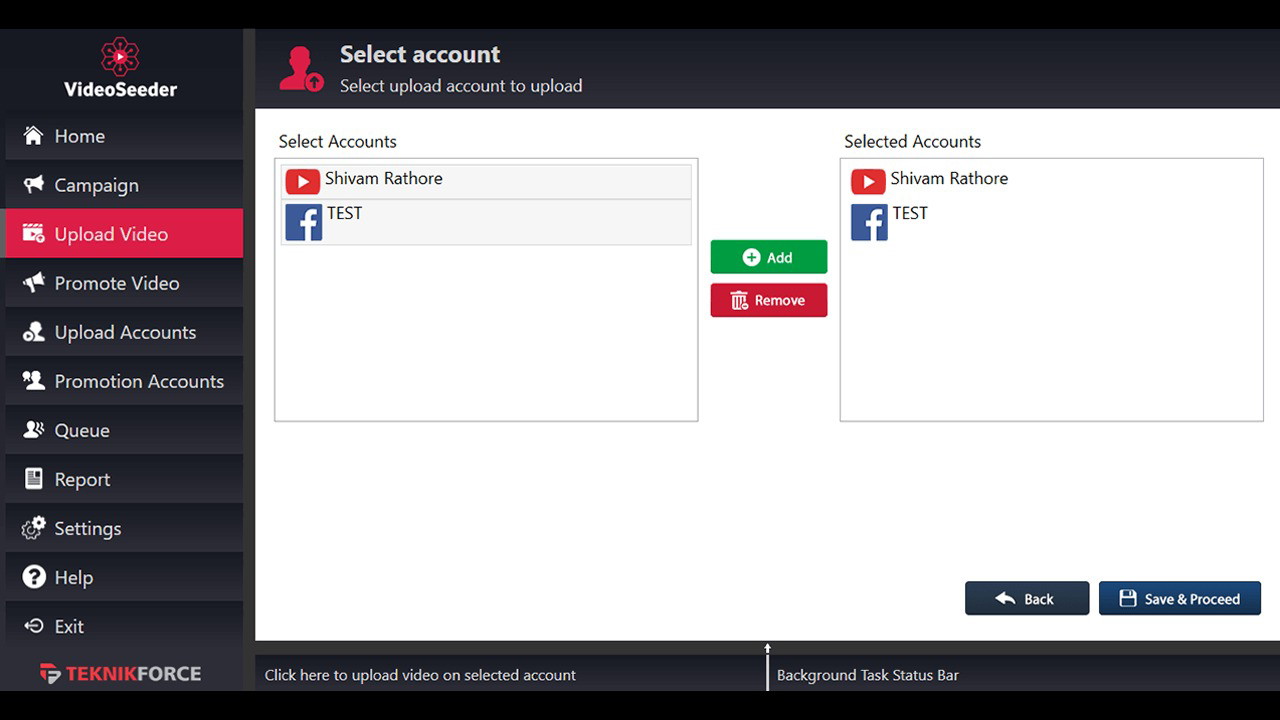The image size is (1280, 720).
Task: Open Promote Video from the sidebar
Action: (x=116, y=283)
